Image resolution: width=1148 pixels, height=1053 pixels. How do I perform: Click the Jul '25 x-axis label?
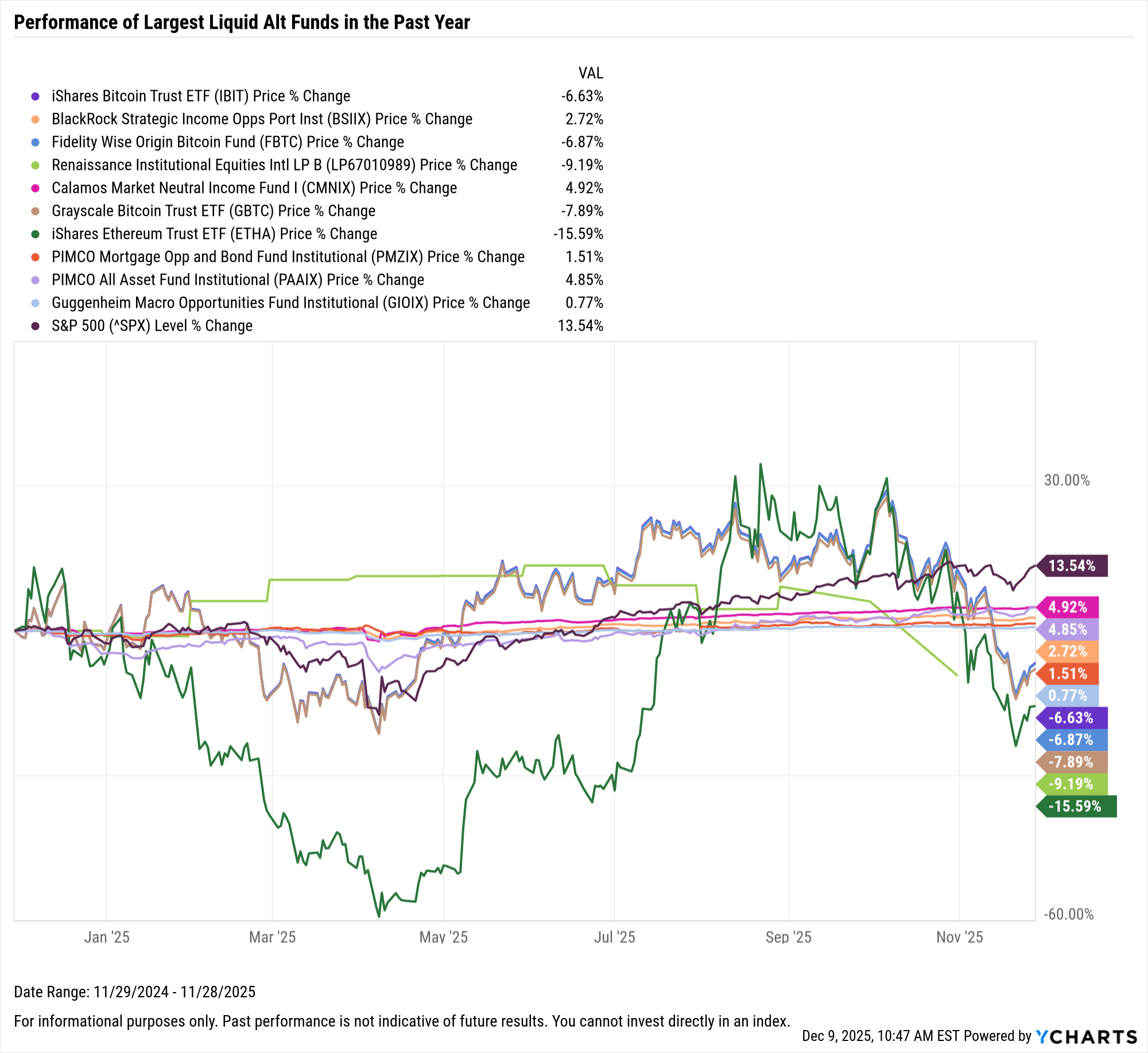point(614,938)
